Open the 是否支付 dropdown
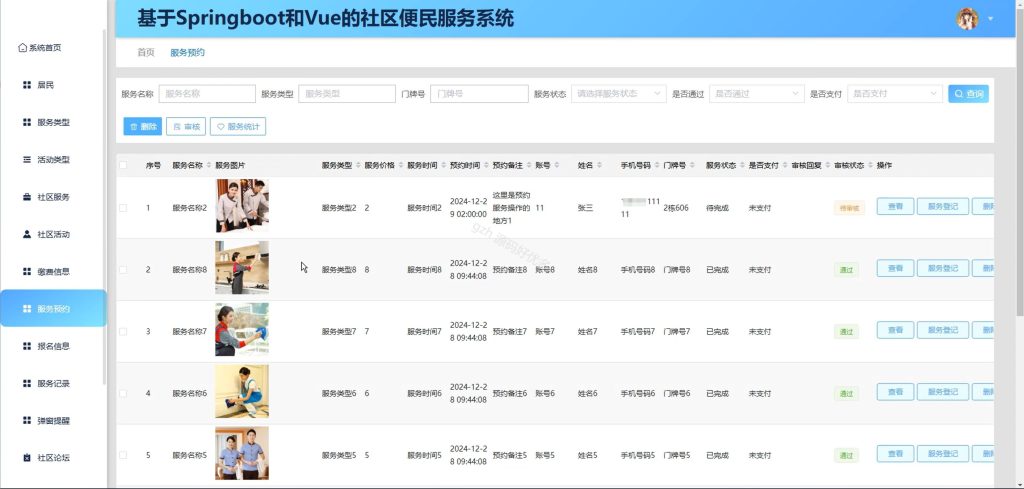Viewport: 1024px width, 489px height. pyautogui.click(x=895, y=93)
